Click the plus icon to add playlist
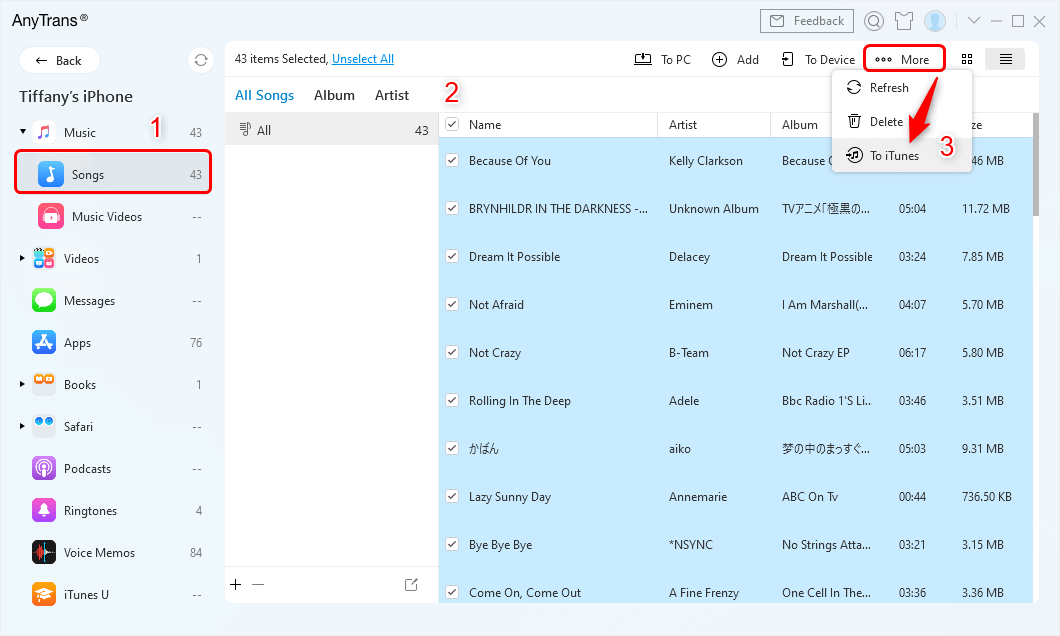 pos(236,585)
